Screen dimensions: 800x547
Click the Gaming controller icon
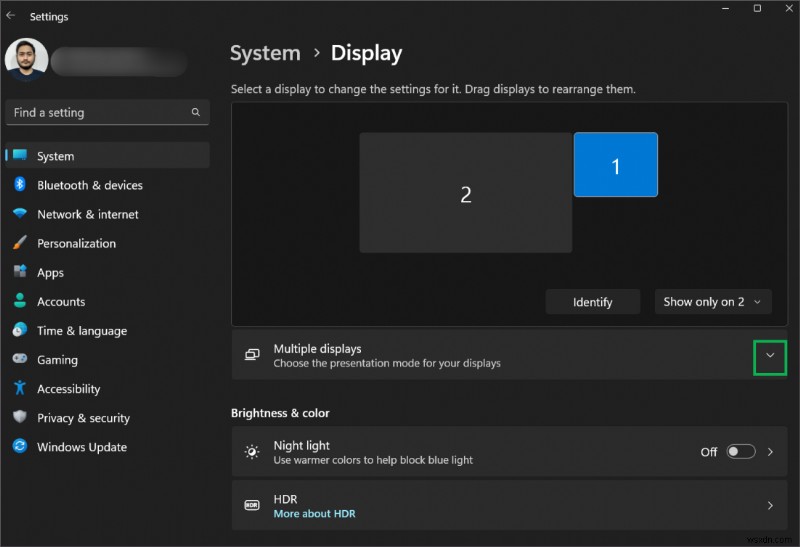click(20, 359)
